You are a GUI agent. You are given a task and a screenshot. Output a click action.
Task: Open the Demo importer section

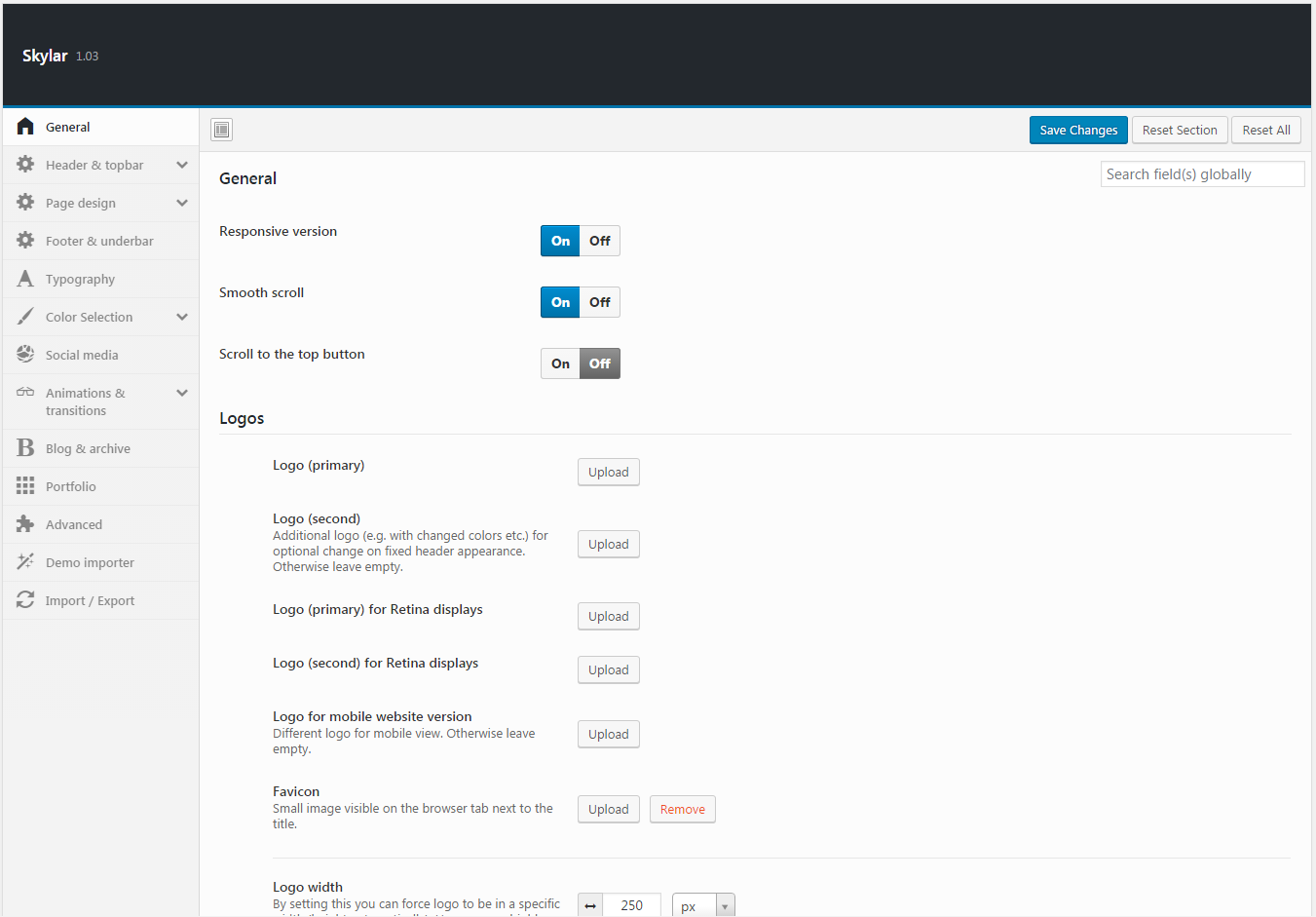tap(101, 562)
